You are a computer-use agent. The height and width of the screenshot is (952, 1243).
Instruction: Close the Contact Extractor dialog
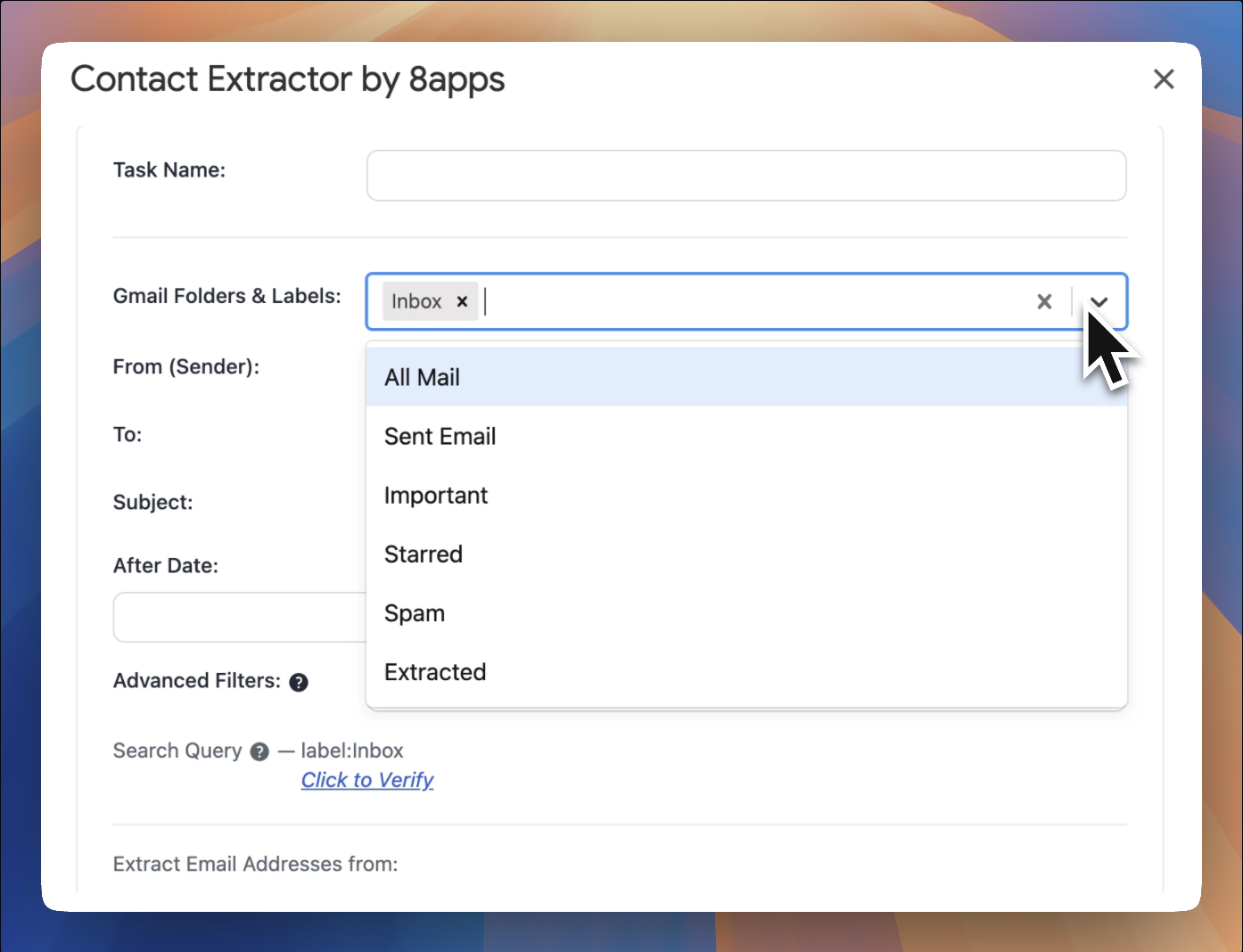tap(1163, 79)
